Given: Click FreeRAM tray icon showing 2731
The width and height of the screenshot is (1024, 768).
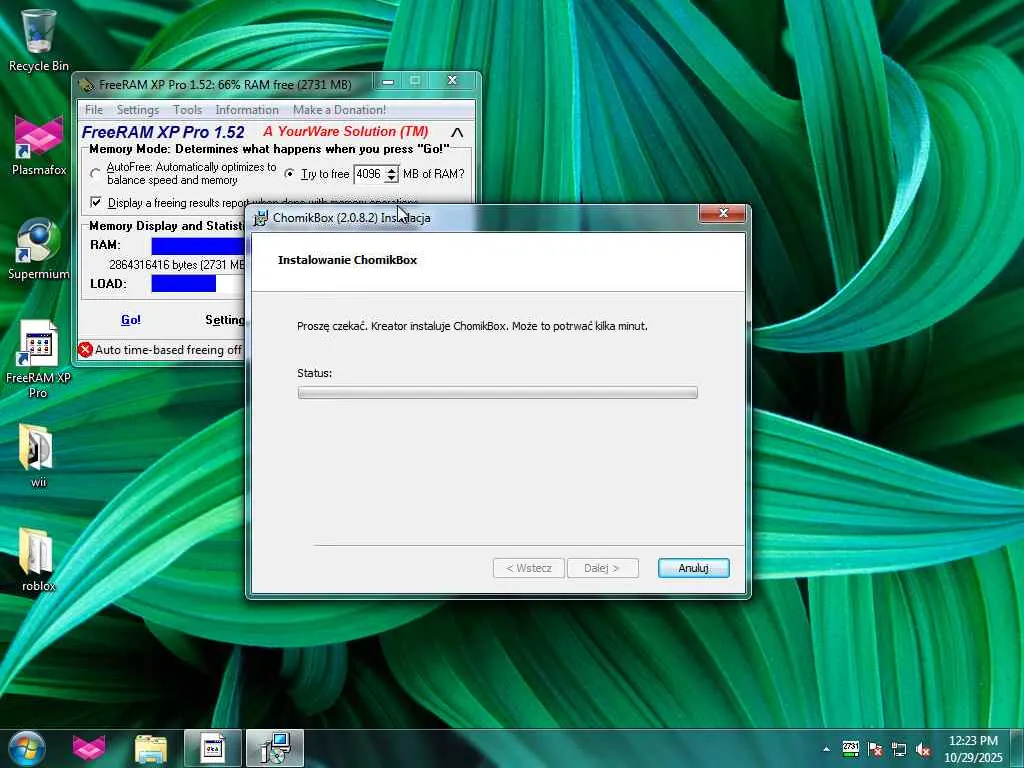Looking at the screenshot, I should (x=850, y=748).
